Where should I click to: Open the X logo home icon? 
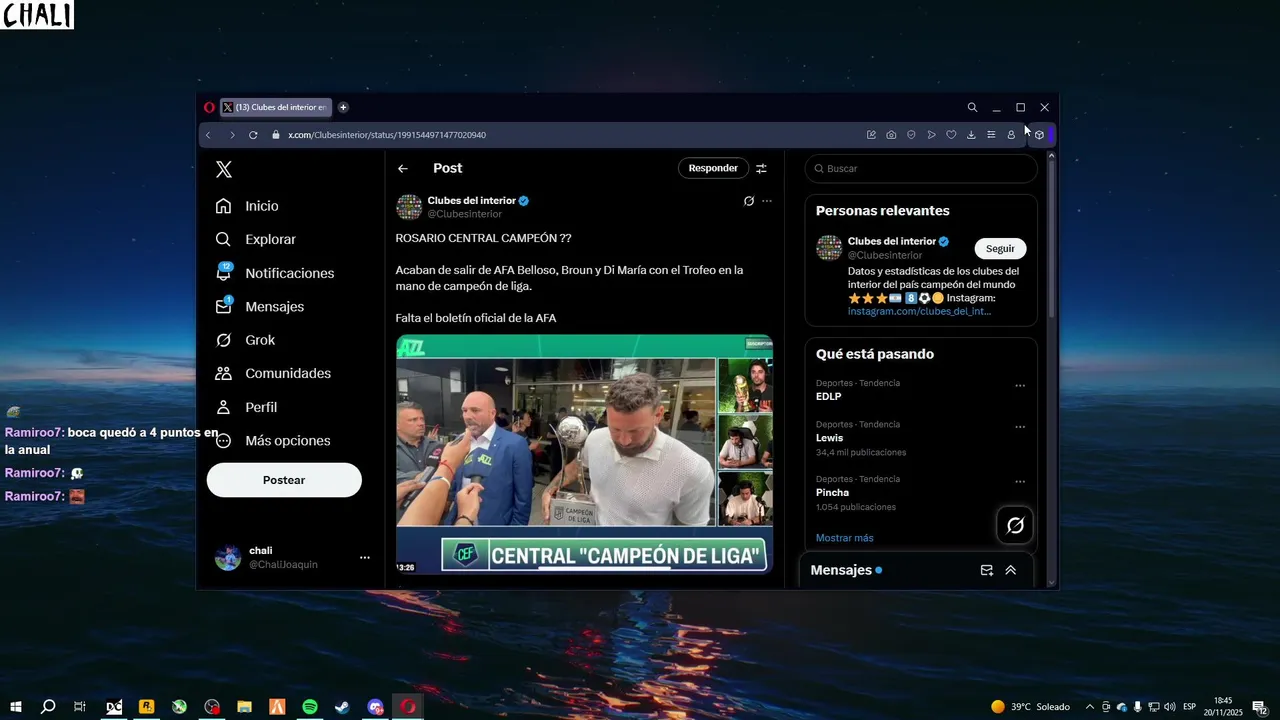224,170
